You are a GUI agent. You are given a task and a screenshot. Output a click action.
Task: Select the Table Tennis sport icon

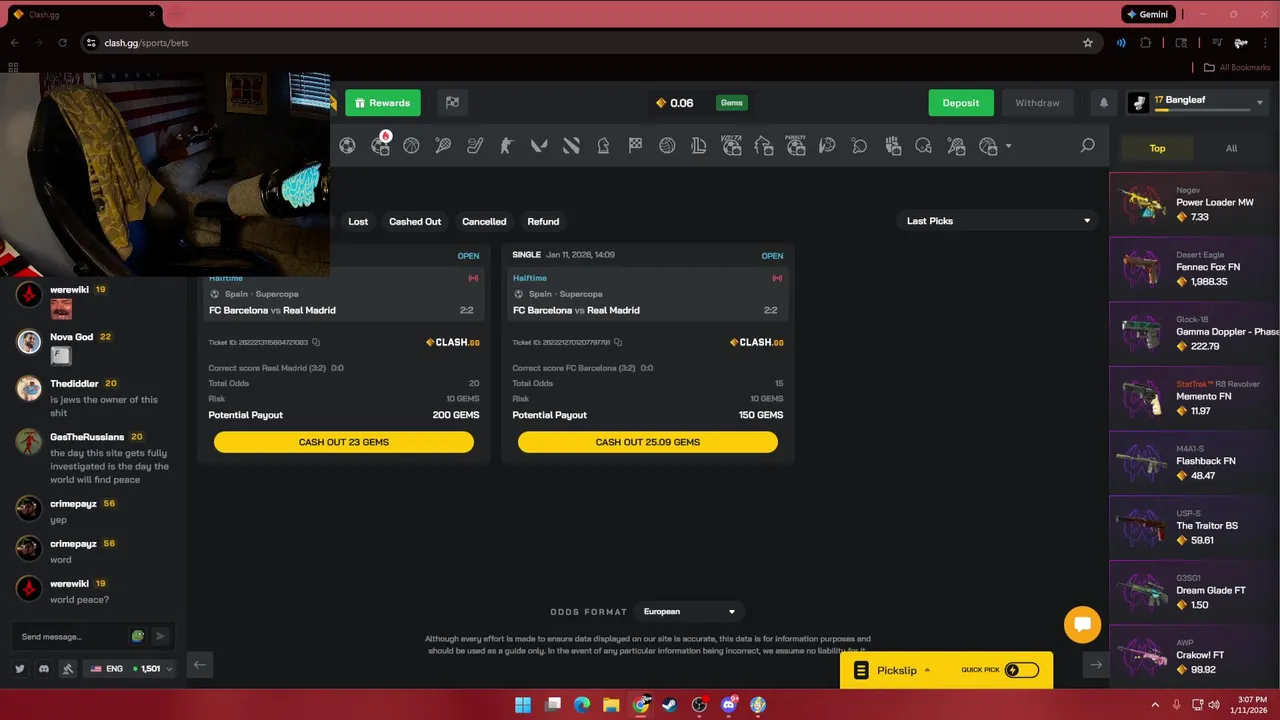coord(859,146)
